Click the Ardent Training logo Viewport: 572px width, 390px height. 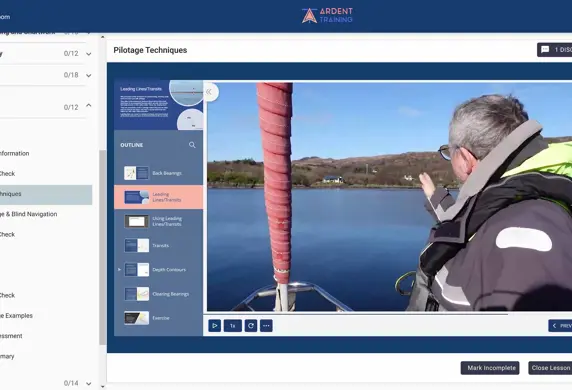327,15
